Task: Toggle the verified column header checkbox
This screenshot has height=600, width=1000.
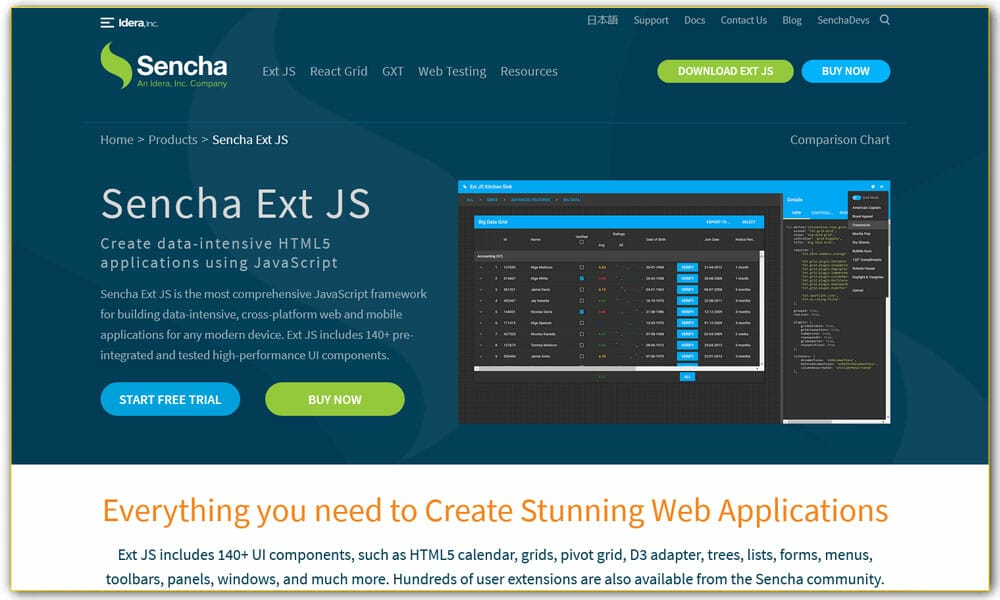Action: pyautogui.click(x=579, y=242)
